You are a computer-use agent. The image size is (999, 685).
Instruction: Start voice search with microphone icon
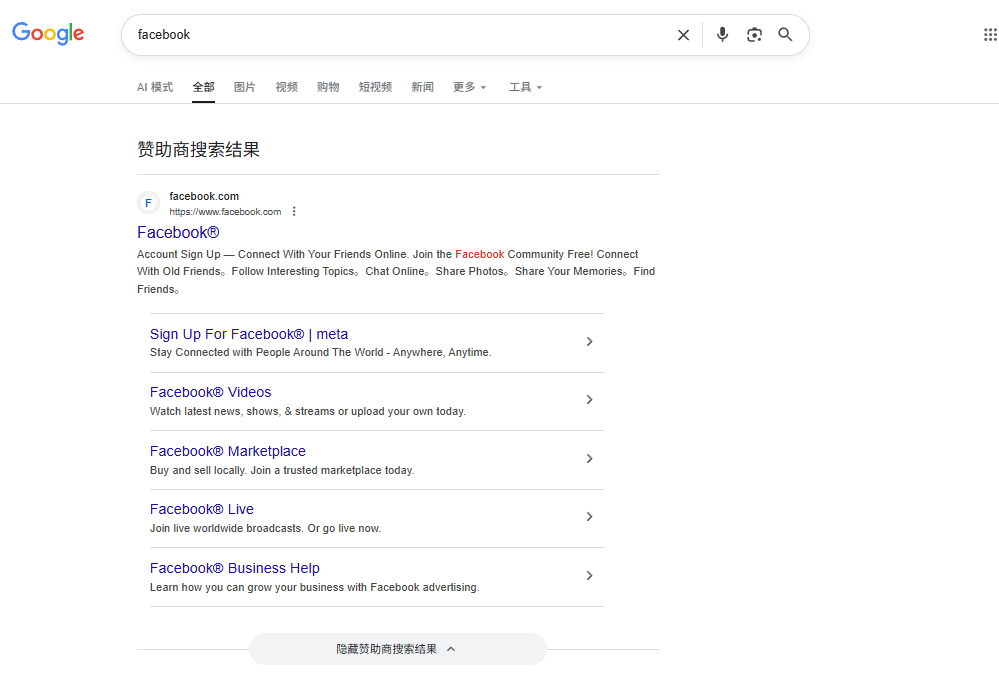(x=722, y=35)
